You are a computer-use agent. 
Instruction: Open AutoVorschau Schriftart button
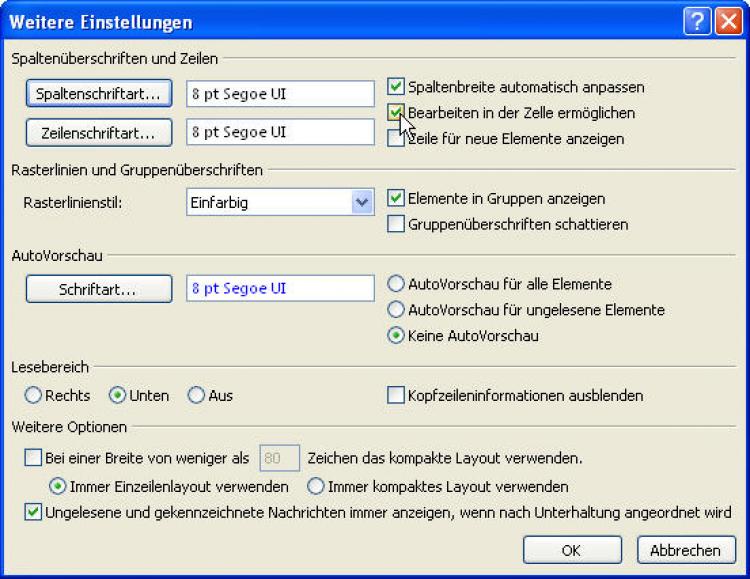(98, 289)
